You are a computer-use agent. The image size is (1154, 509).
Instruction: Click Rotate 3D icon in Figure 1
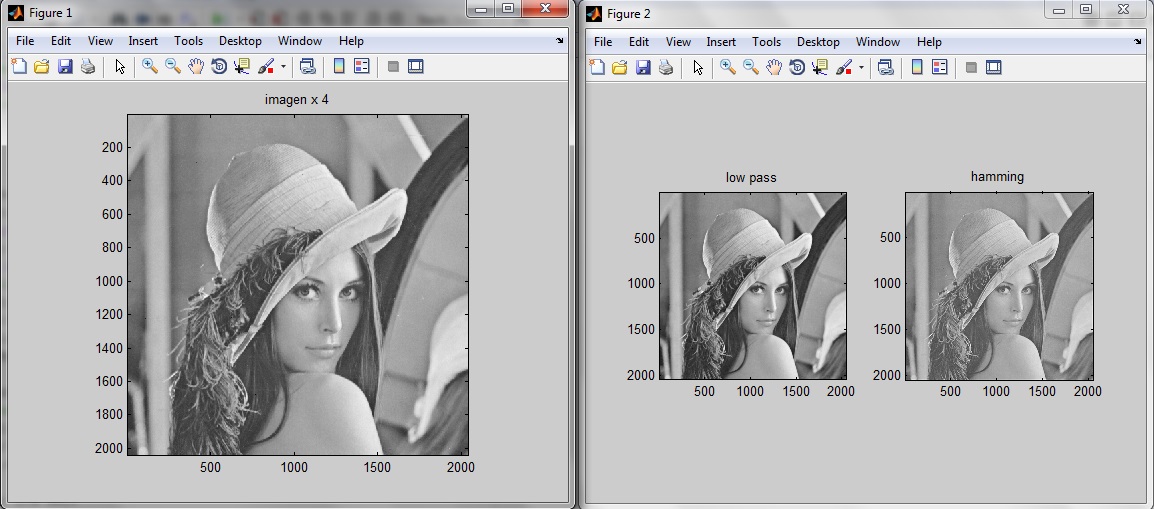point(219,67)
